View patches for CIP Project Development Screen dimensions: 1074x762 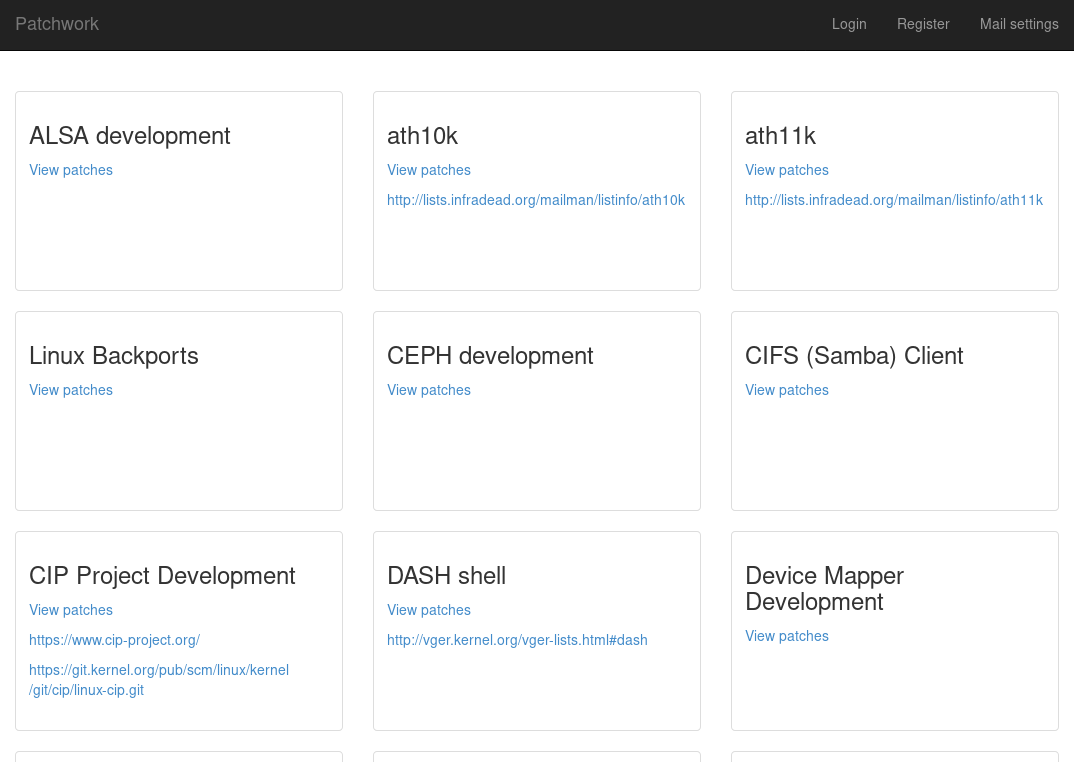click(x=71, y=610)
